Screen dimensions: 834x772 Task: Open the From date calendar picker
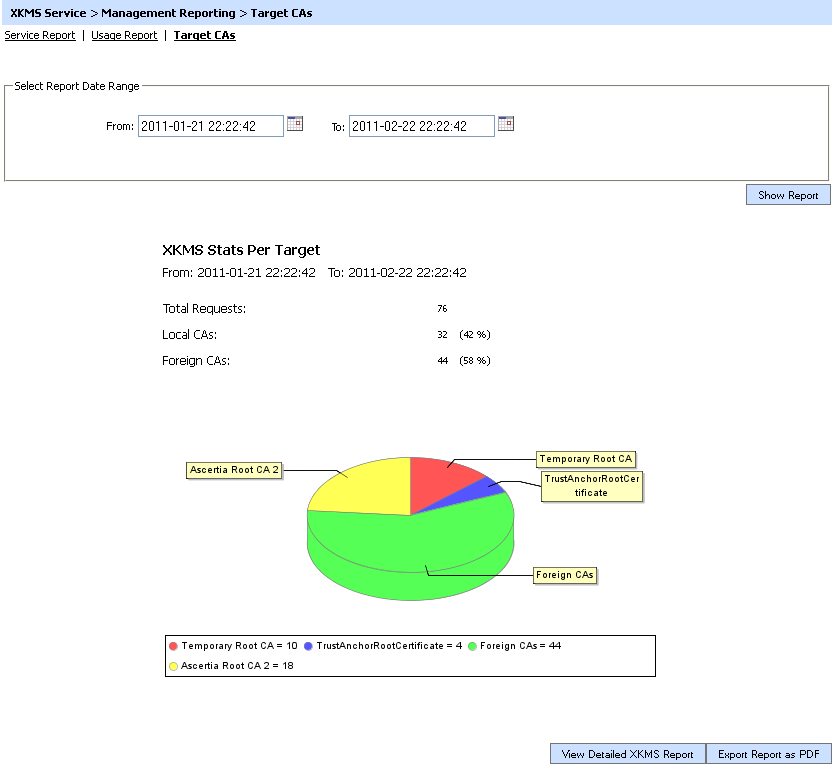295,124
